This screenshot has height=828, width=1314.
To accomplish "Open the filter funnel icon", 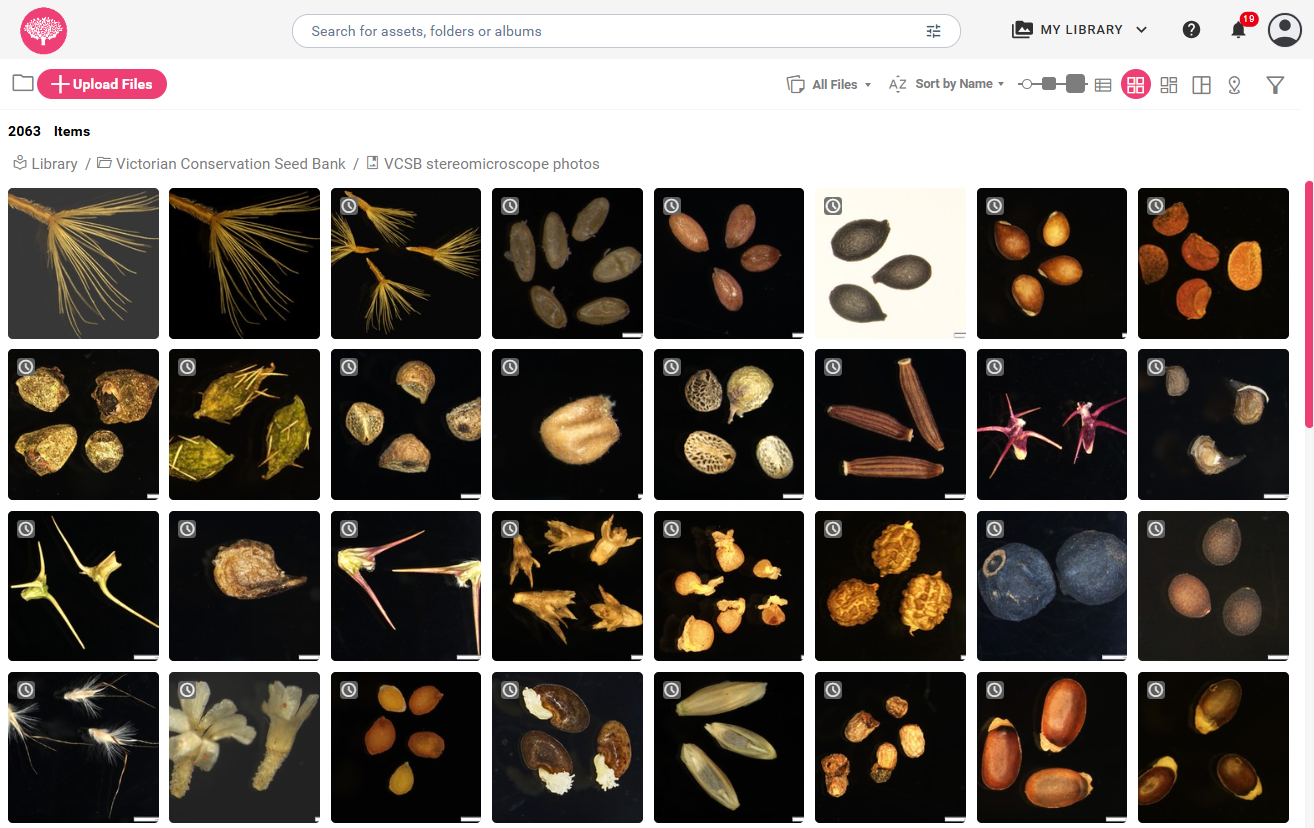I will click(x=1275, y=85).
